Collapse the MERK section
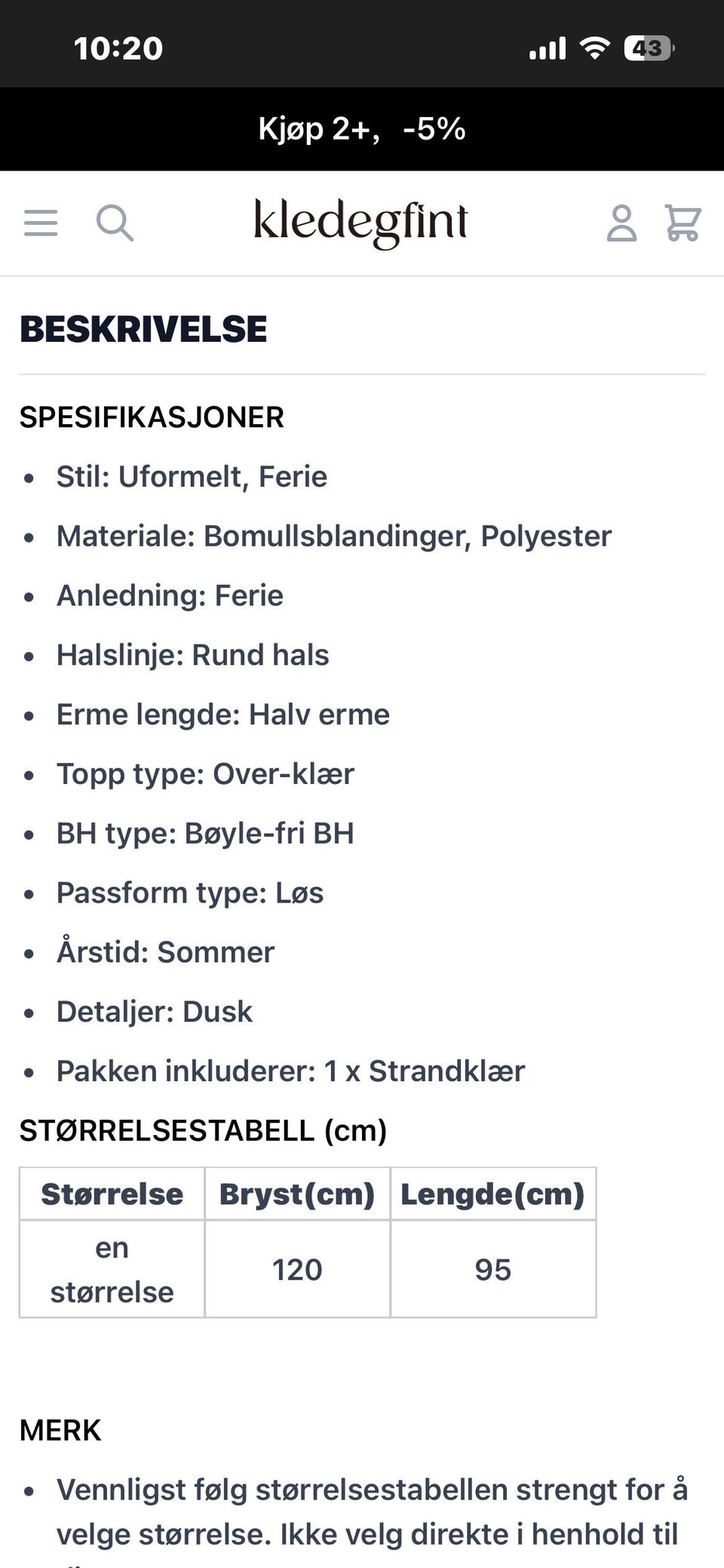The width and height of the screenshot is (724, 1568). coord(60,1428)
